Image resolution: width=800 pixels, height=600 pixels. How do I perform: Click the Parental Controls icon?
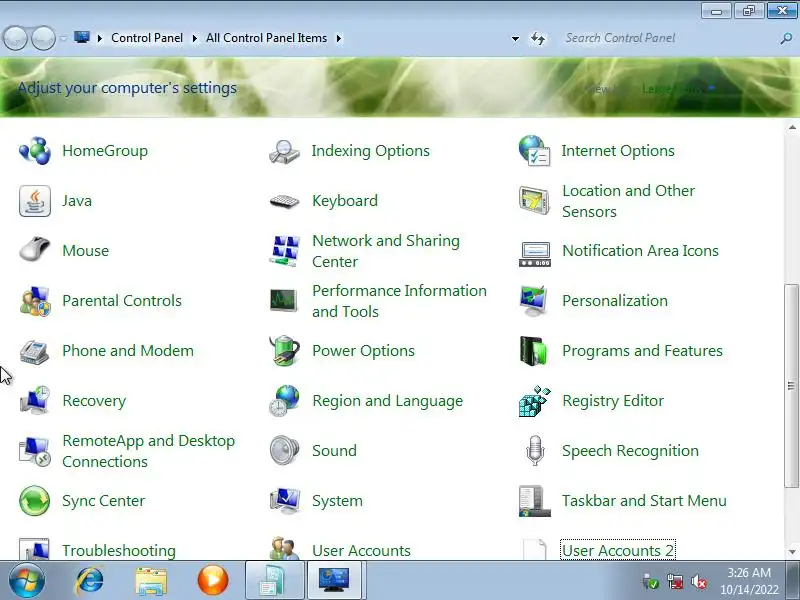[35, 301]
